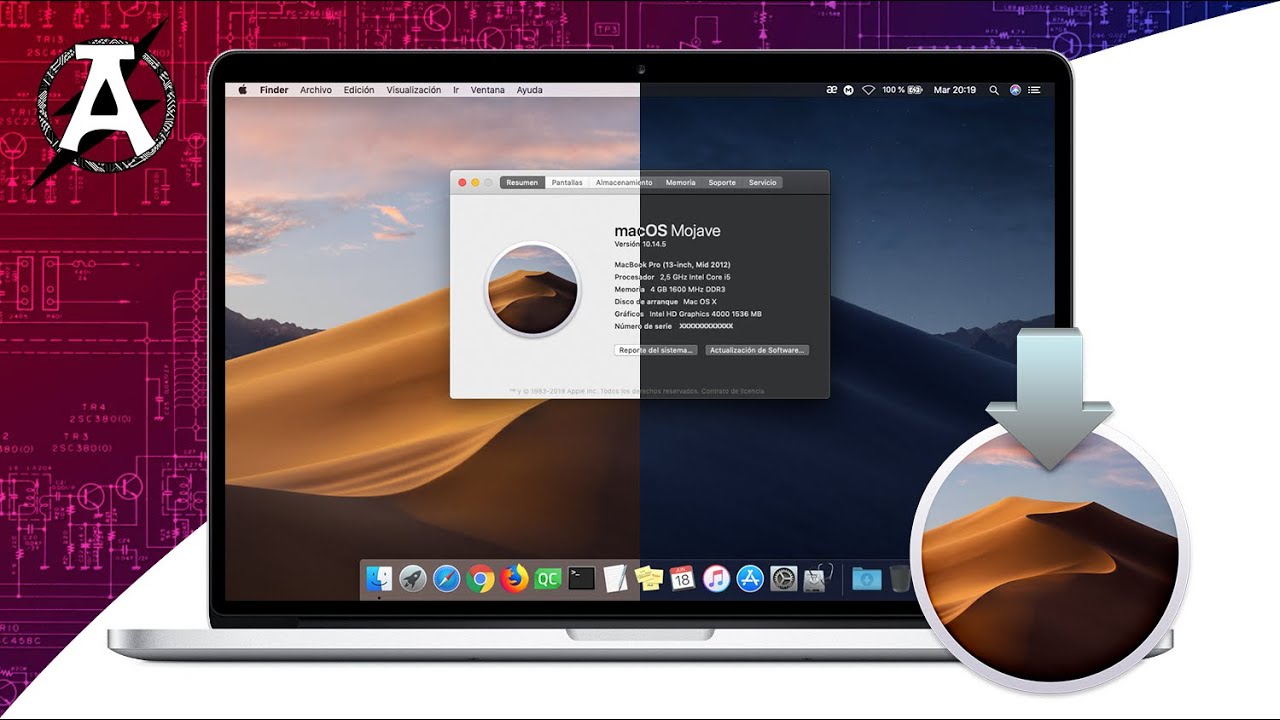This screenshot has width=1280, height=720.
Task: Open Stickies yellow notes in dock
Action: pyautogui.click(x=649, y=578)
